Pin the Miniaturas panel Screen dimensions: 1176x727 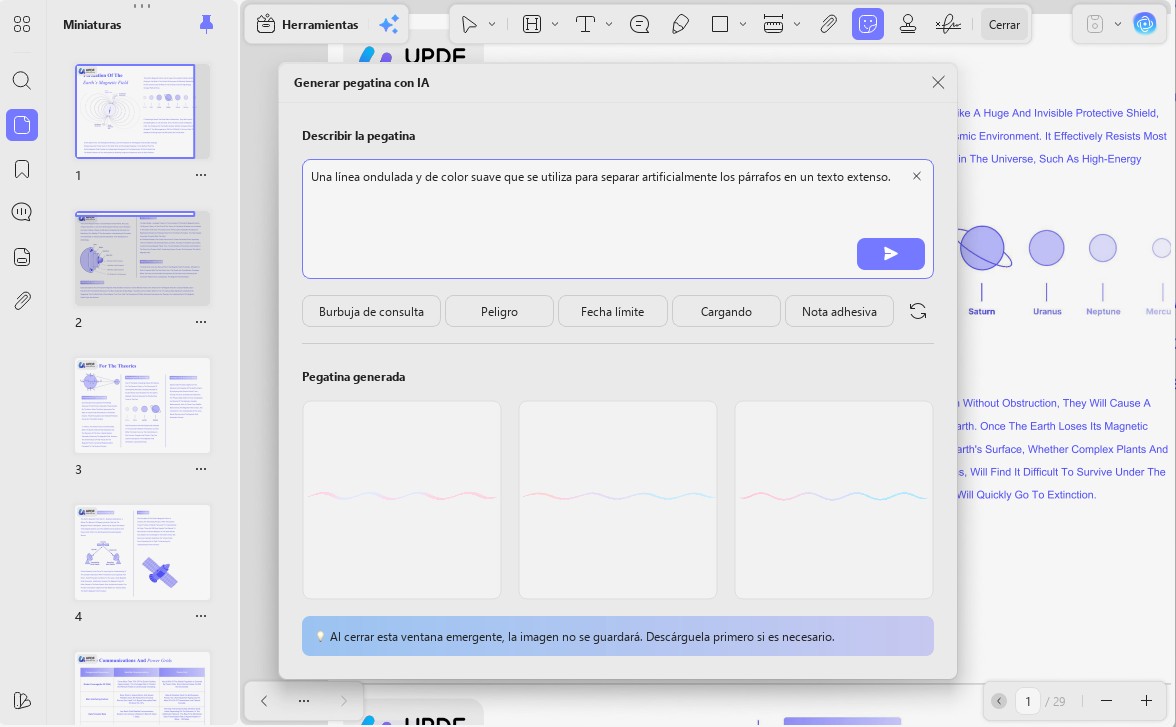(x=206, y=25)
